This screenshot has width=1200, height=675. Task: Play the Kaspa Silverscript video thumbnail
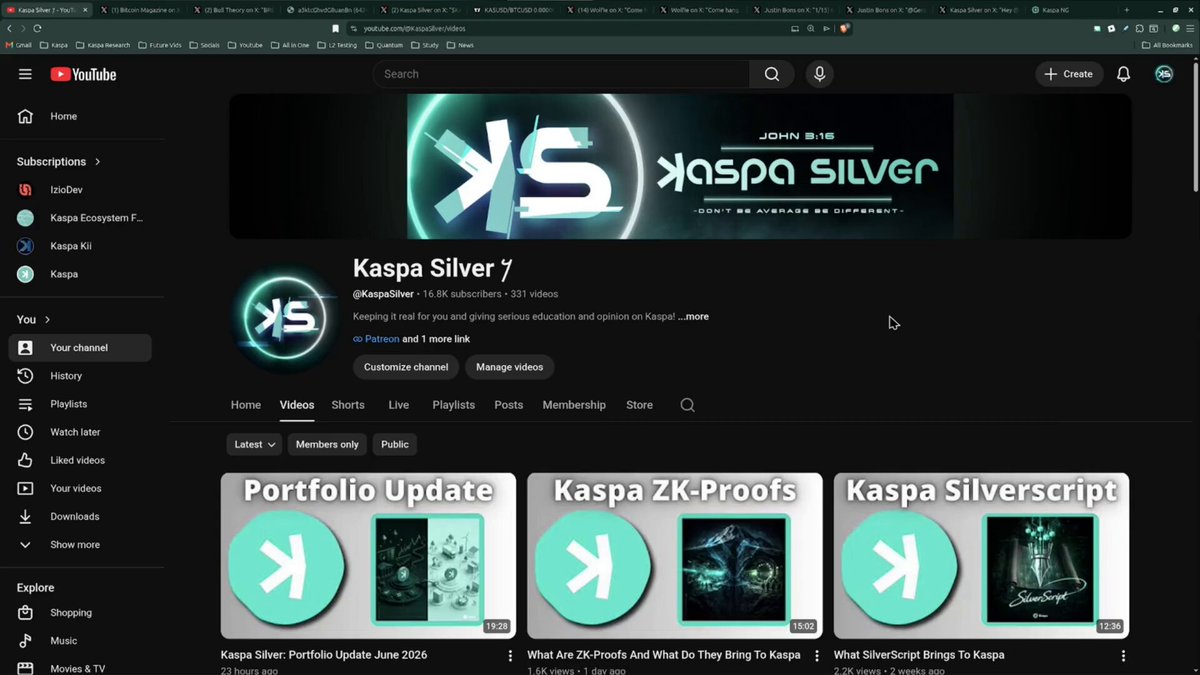981,556
